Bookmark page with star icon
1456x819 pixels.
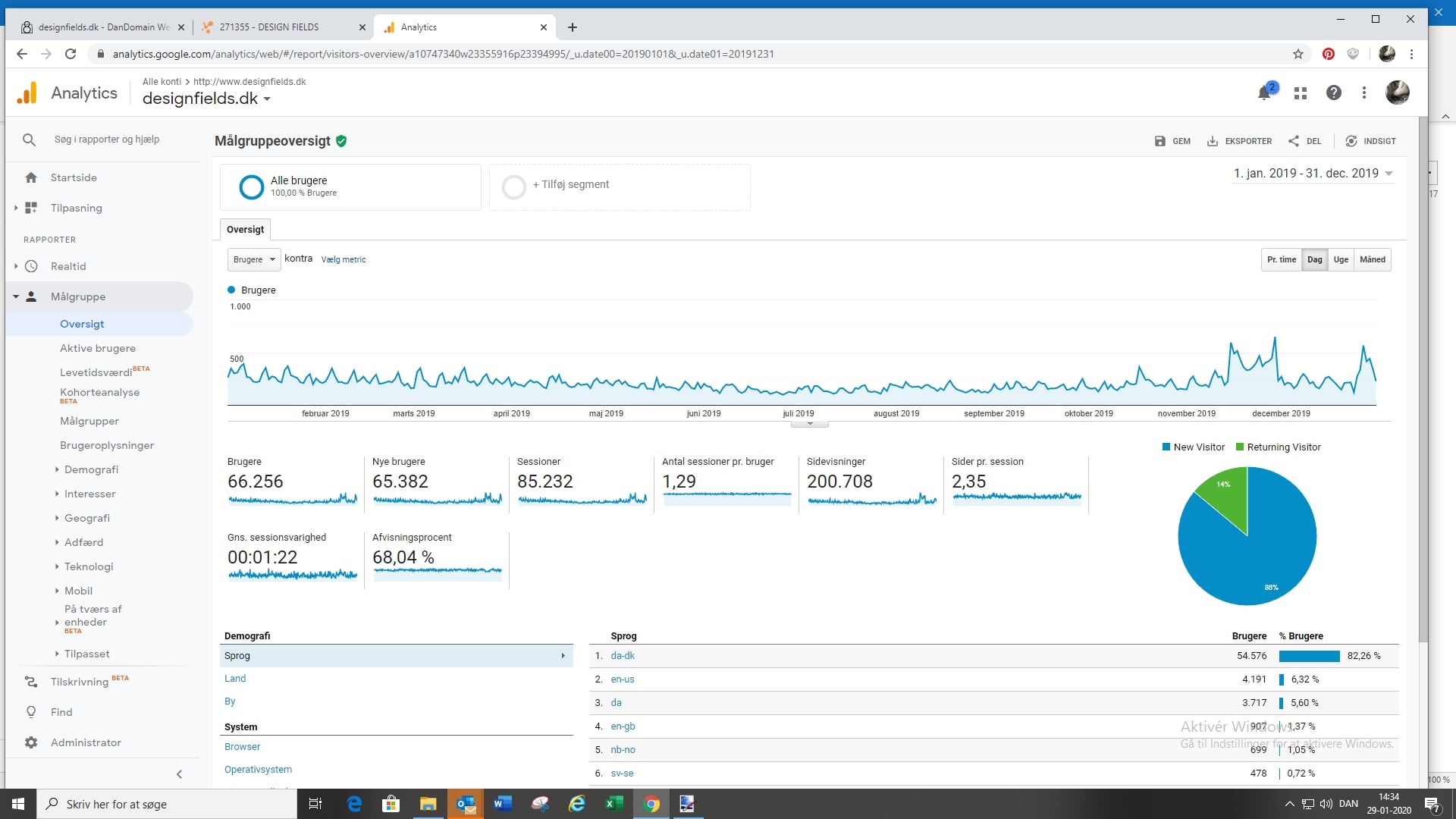[1298, 54]
